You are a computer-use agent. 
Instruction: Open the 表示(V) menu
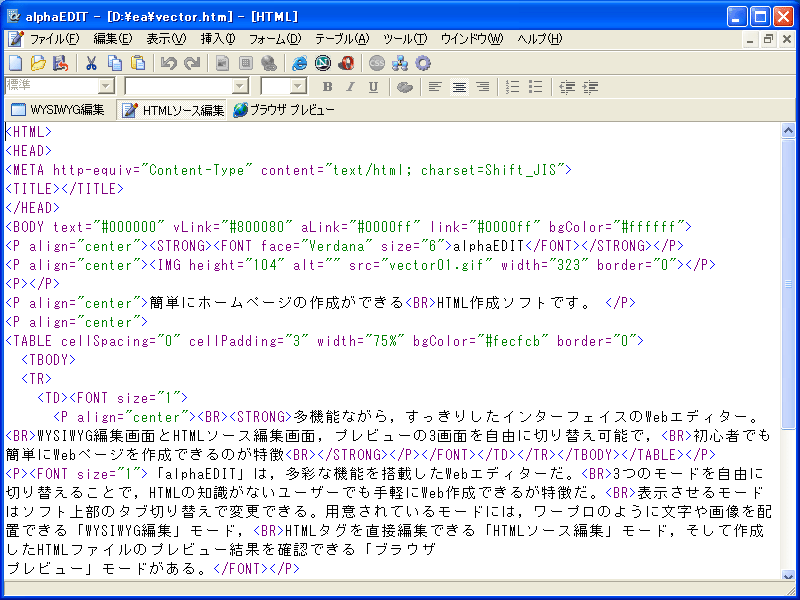coord(166,39)
